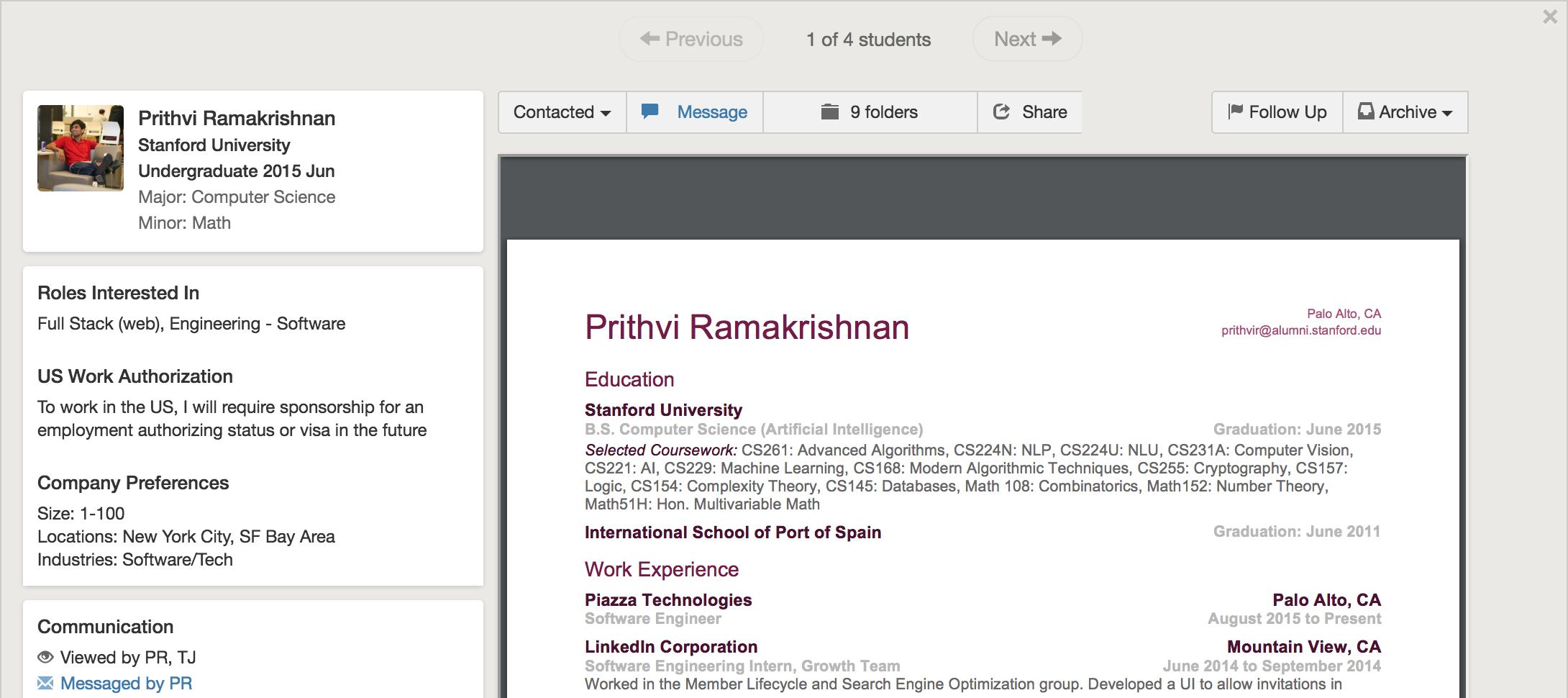Image resolution: width=1568 pixels, height=698 pixels.
Task: Open the Contacted status dropdown
Action: tap(562, 112)
